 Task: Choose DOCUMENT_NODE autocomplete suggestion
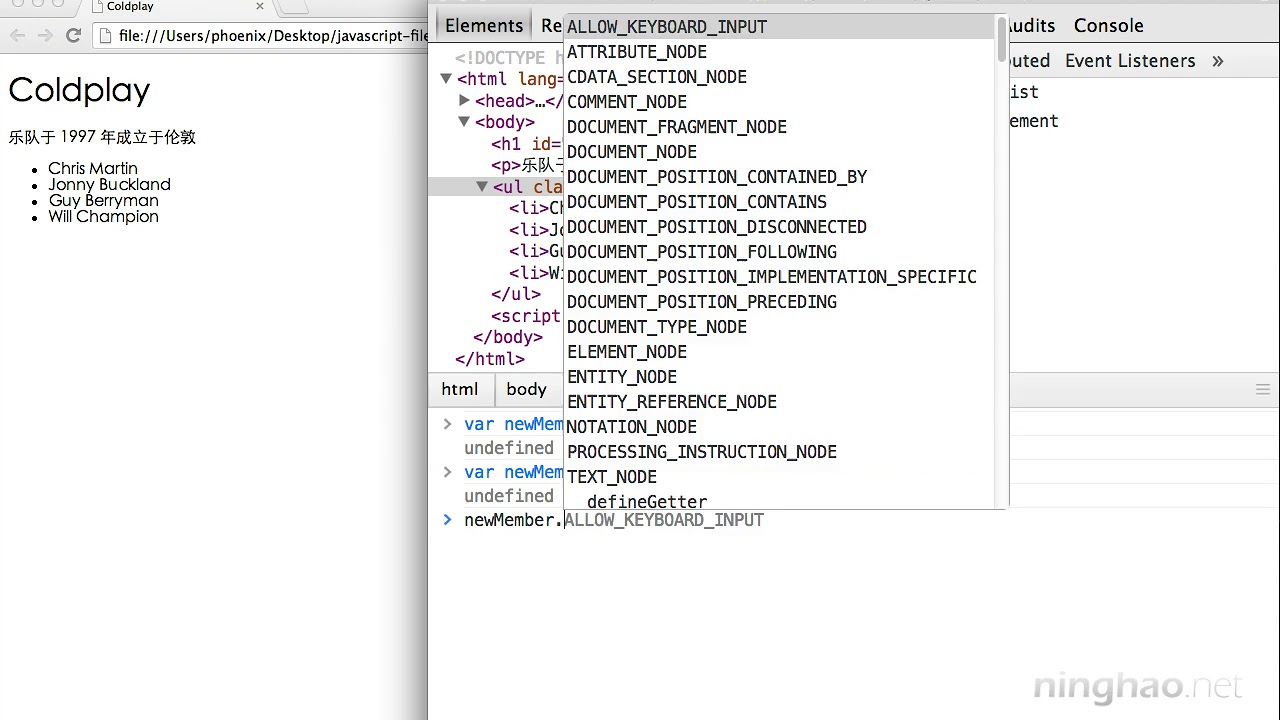780,152
